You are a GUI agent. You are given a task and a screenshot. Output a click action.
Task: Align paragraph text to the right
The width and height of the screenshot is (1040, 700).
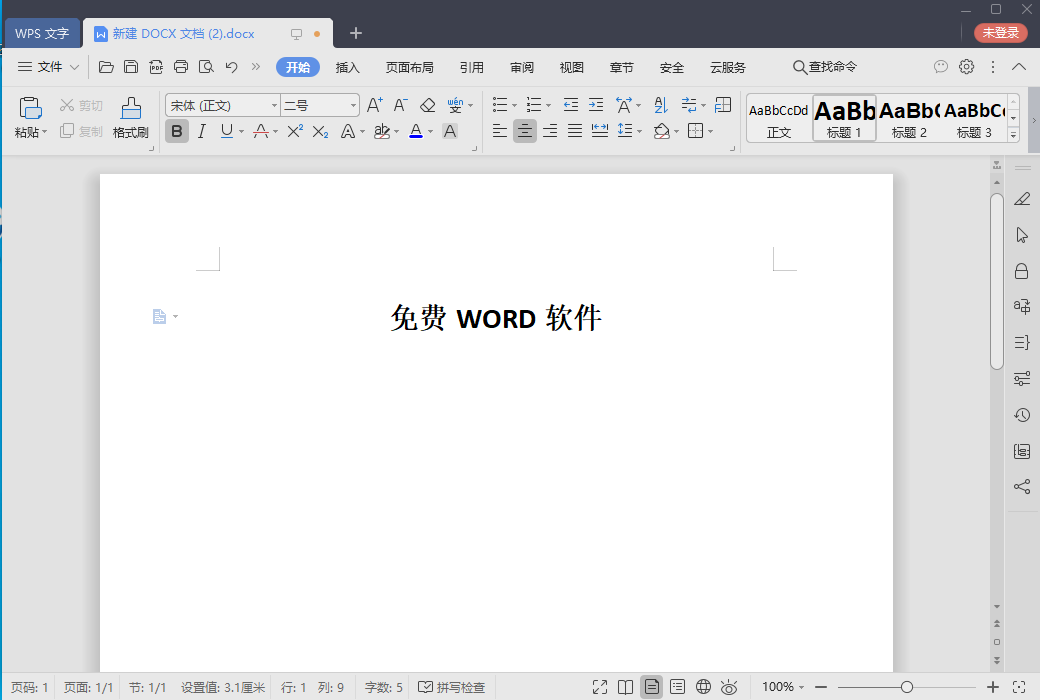point(550,131)
